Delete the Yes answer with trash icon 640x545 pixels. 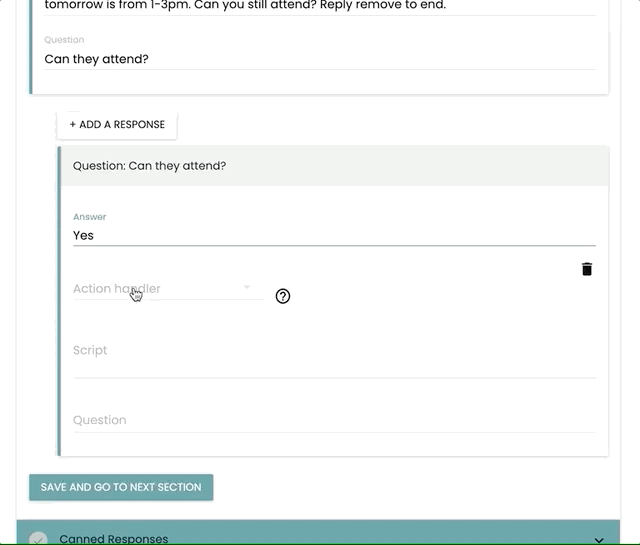tap(587, 269)
